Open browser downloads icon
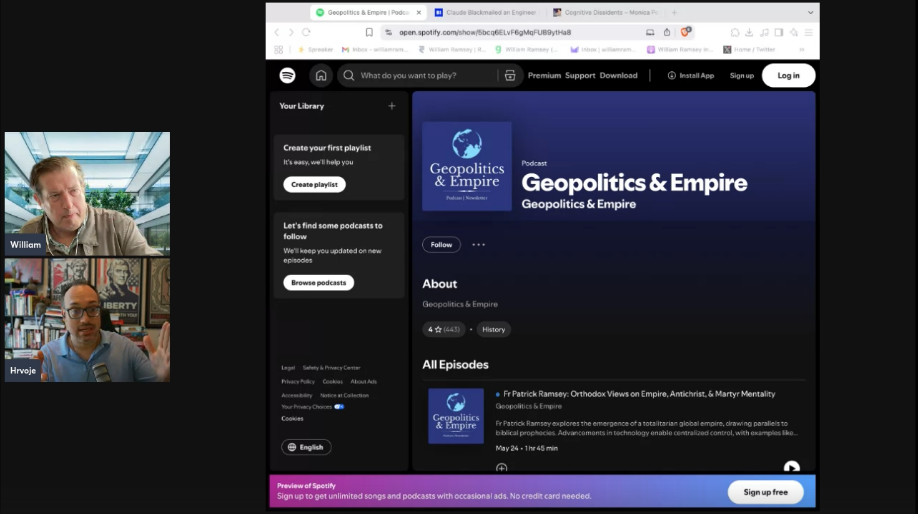The width and height of the screenshot is (918, 514). tap(749, 32)
